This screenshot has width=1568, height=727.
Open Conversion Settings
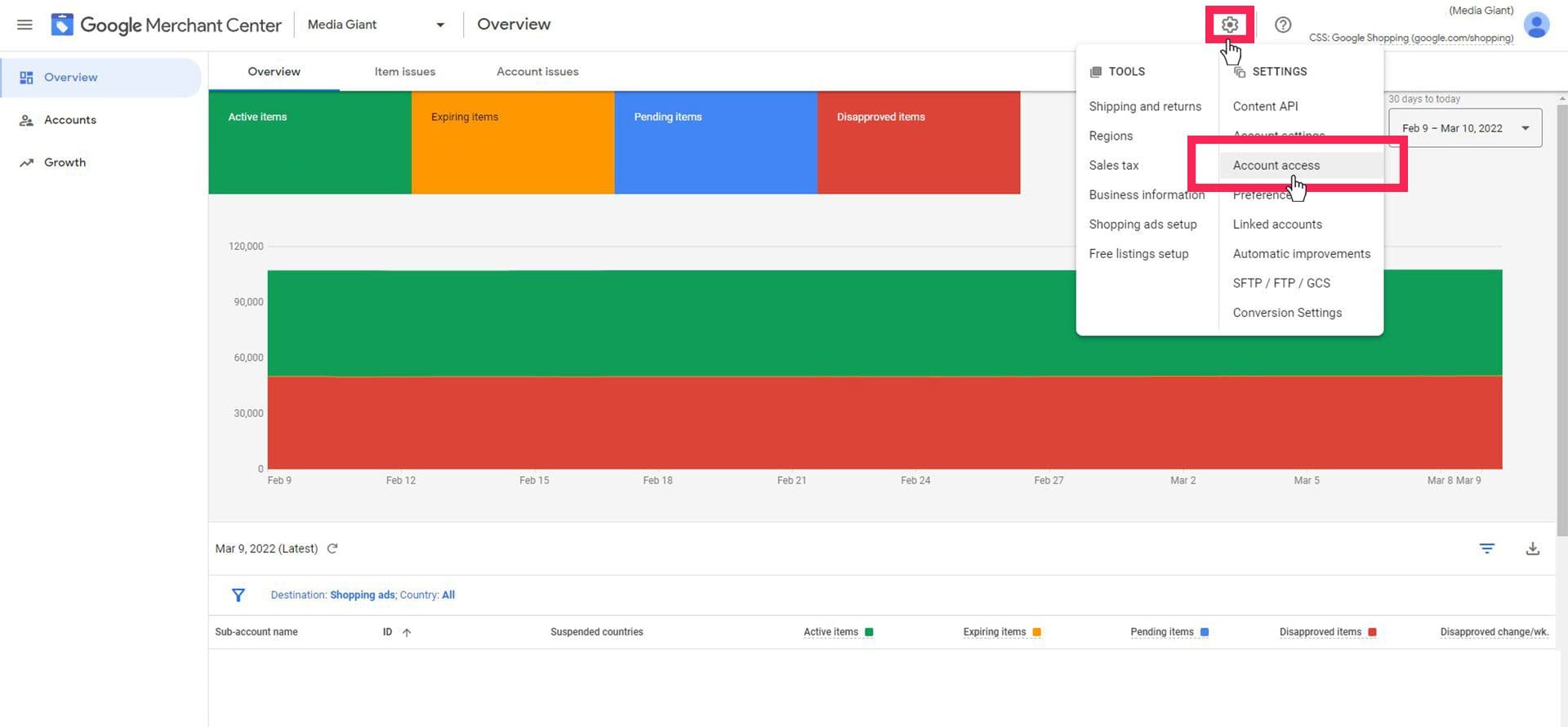coord(1287,312)
